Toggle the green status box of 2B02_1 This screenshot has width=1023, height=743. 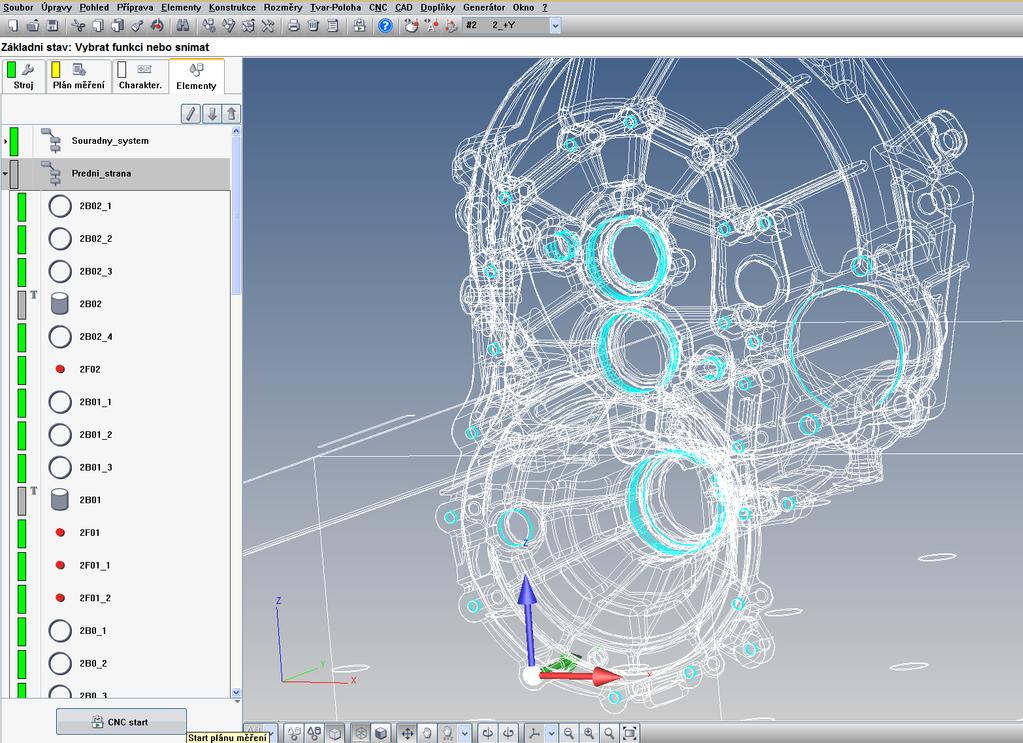pos(22,206)
